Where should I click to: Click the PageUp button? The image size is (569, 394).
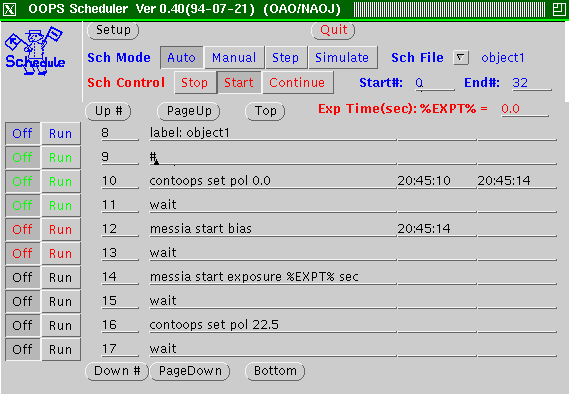189,111
